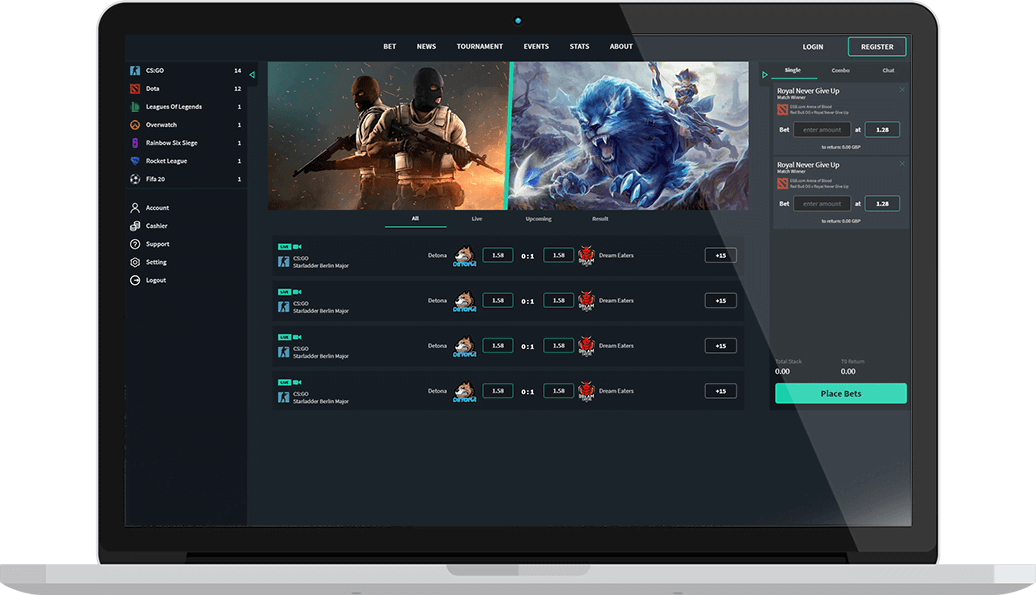This screenshot has width=1036, height=595.
Task: Click the live stream camera icon in first match row
Action: pos(297,247)
